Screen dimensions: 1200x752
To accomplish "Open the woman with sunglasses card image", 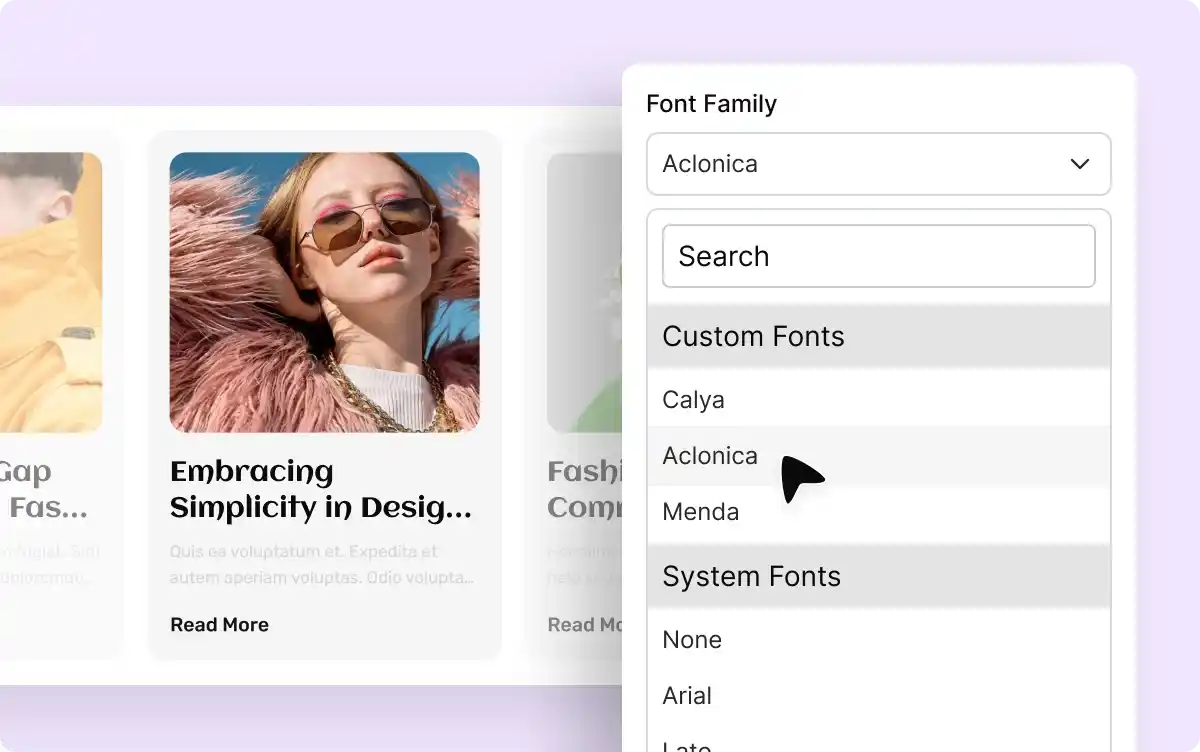I will click(324, 292).
